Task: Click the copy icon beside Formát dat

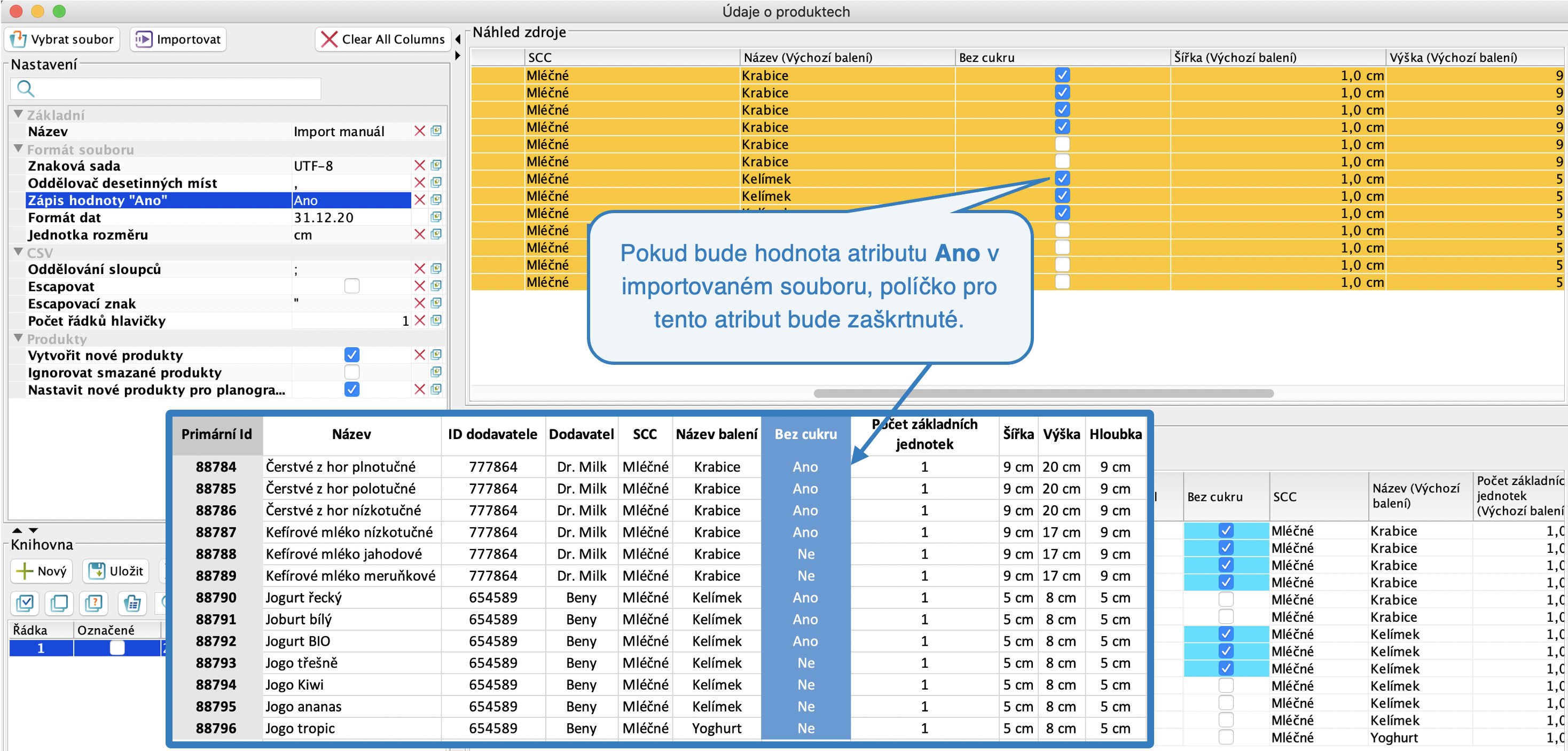Action: [436, 217]
